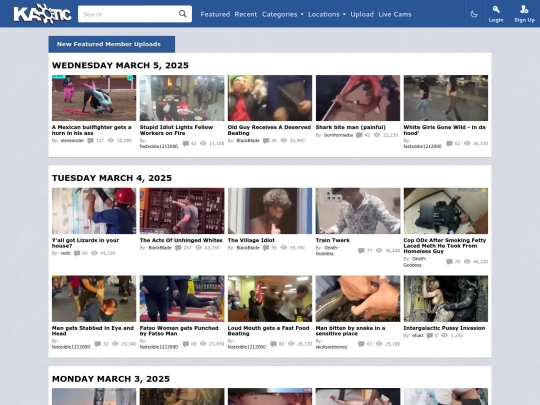Open uploader profile 'roch'

pyautogui.click(x=65, y=253)
